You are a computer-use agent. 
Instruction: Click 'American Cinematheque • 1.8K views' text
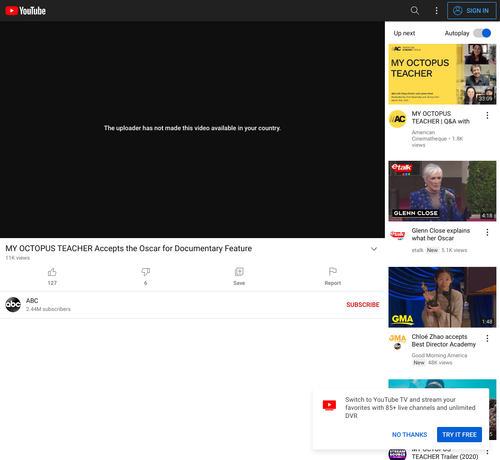(437, 139)
